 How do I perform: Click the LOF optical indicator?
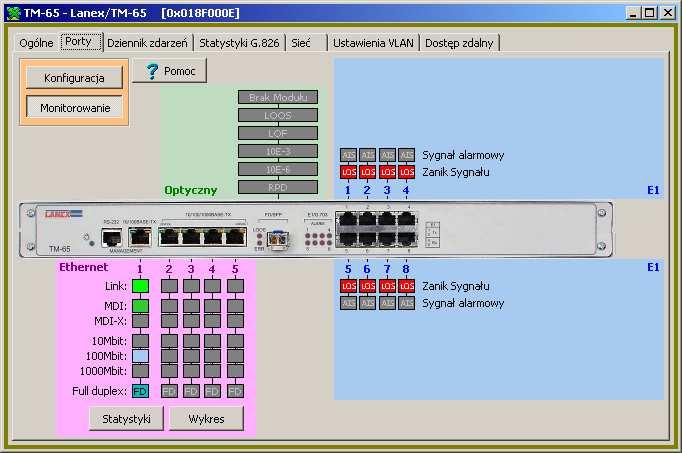tap(278, 133)
